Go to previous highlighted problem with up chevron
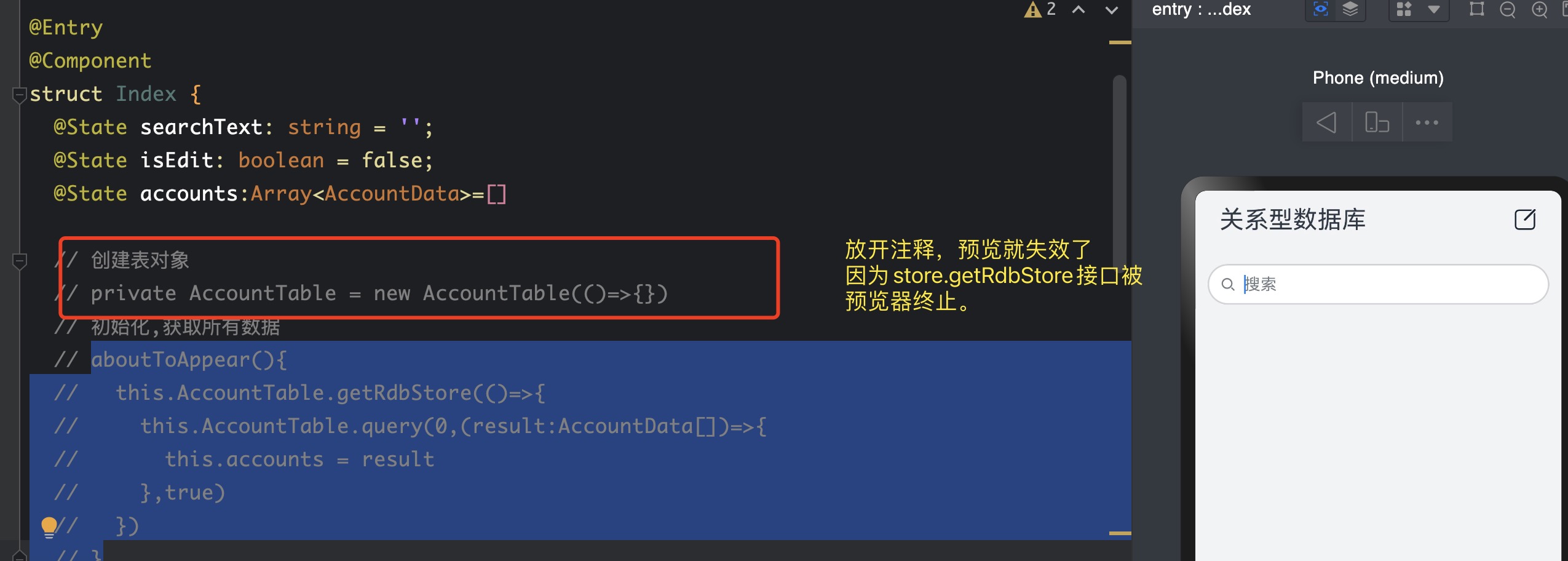This screenshot has height=561, width=1568. 1079,9
